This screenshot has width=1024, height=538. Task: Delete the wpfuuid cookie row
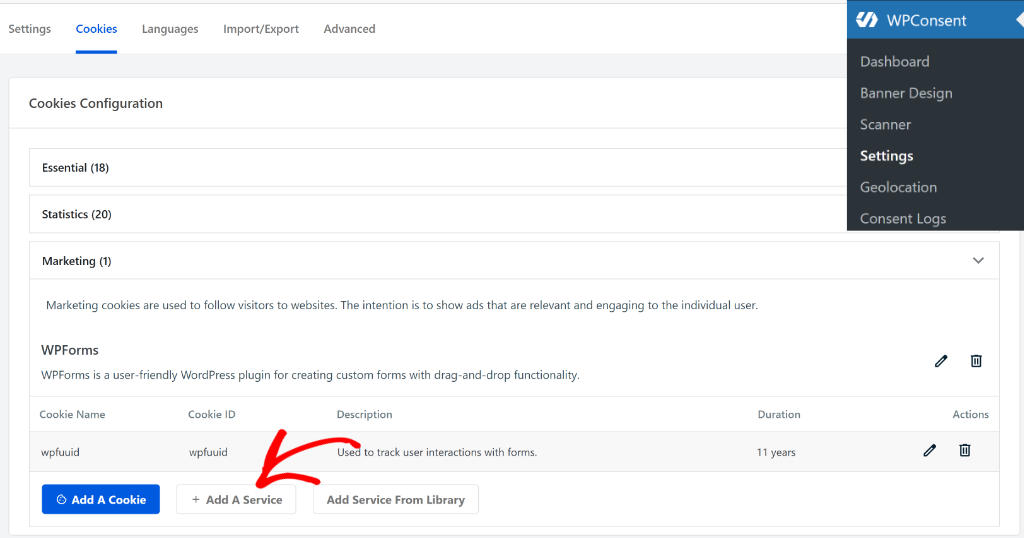[x=965, y=451]
